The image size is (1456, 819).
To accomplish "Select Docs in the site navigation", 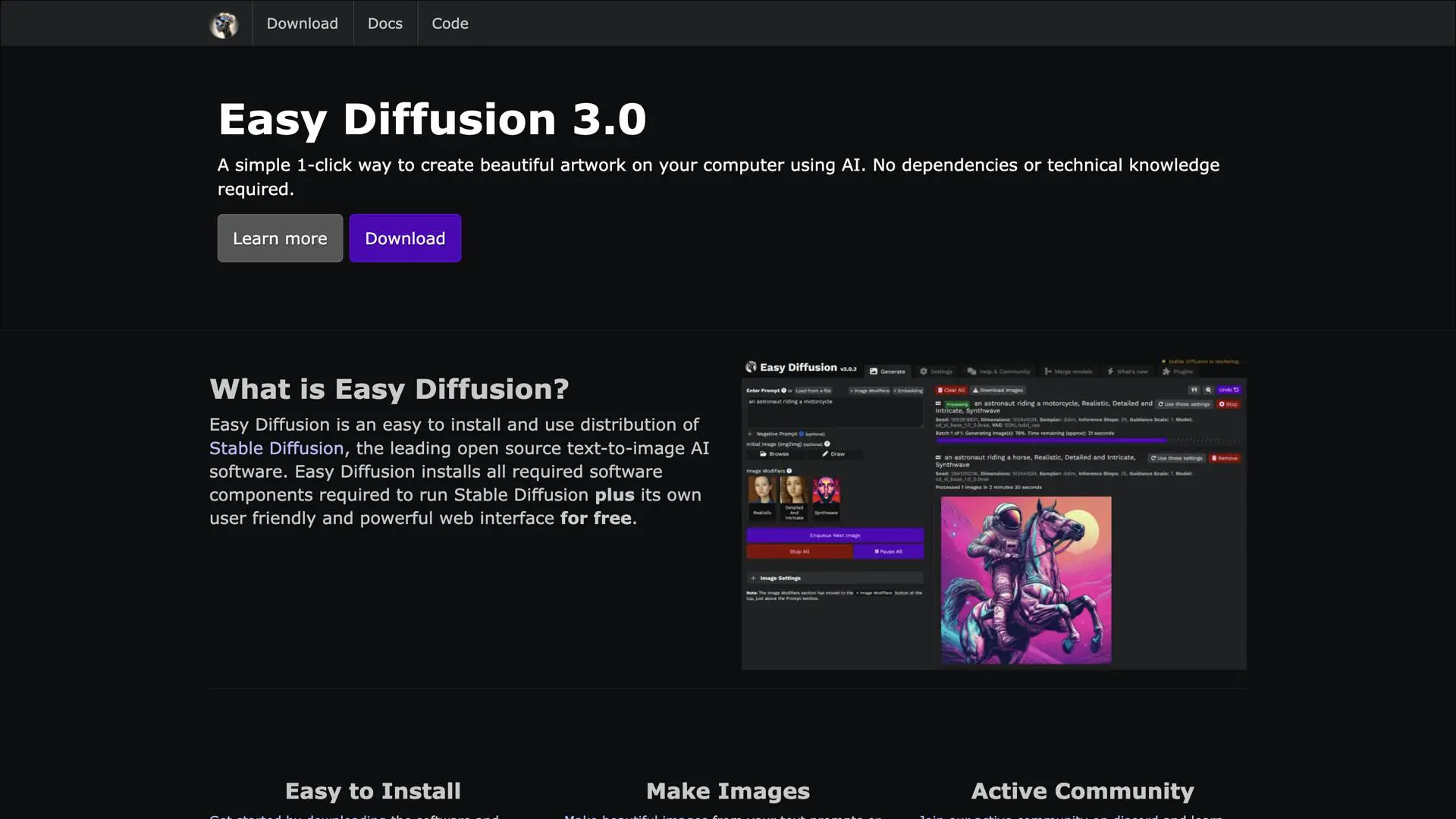I will [x=385, y=24].
